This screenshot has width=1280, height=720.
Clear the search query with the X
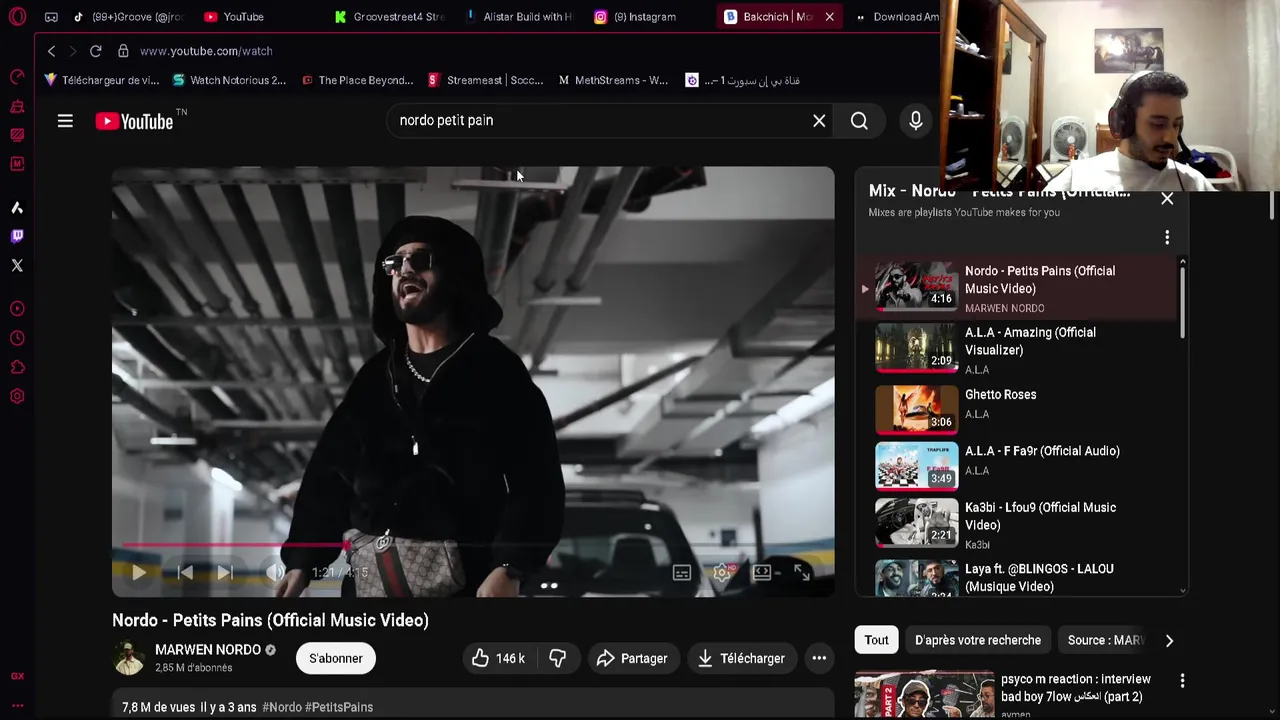click(x=819, y=121)
